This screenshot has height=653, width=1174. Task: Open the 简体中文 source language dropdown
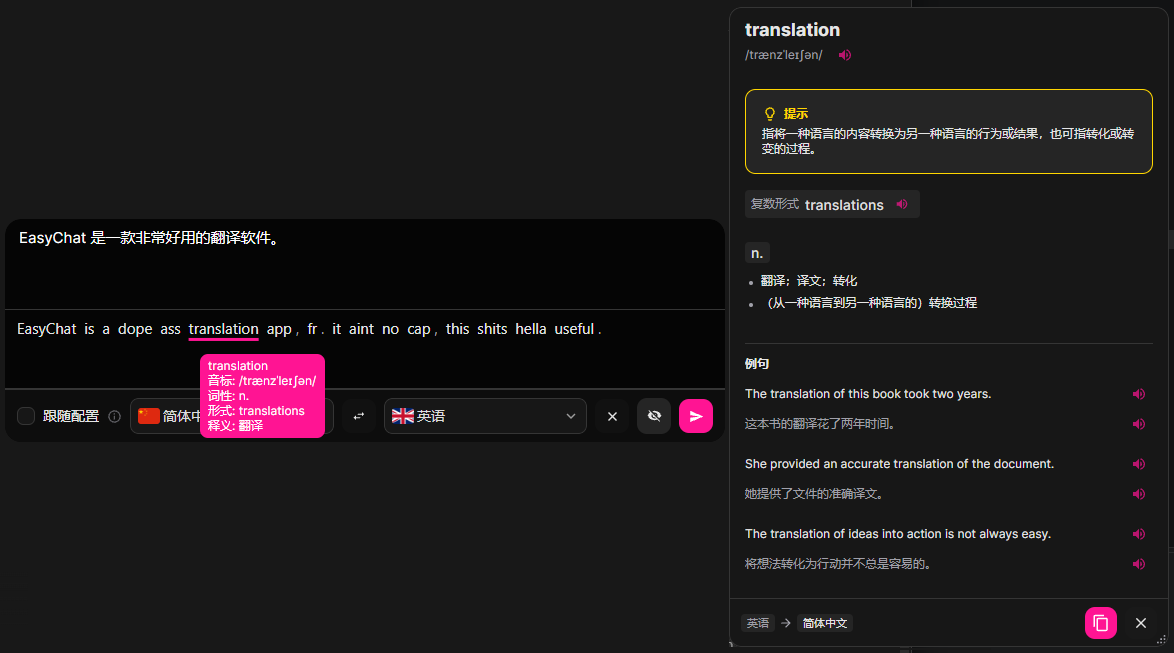tap(231, 416)
